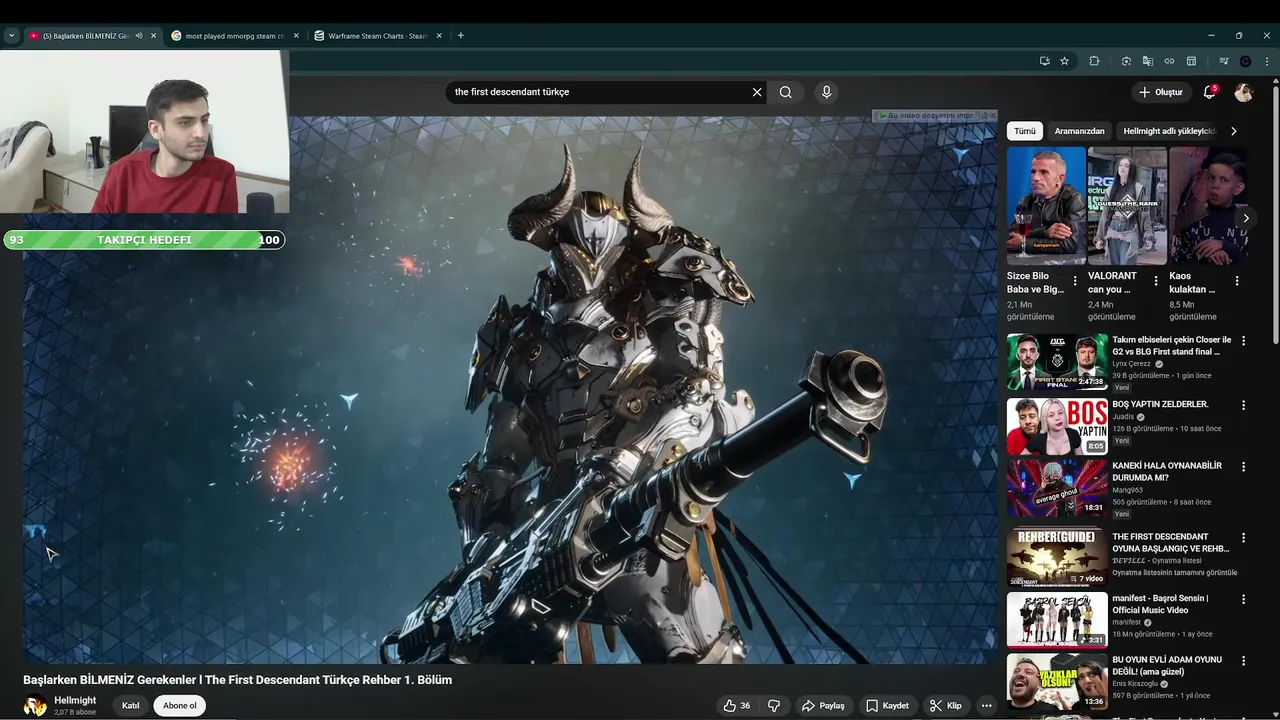Open YouTube notifications bell
1280x720 pixels.
(x=1210, y=92)
